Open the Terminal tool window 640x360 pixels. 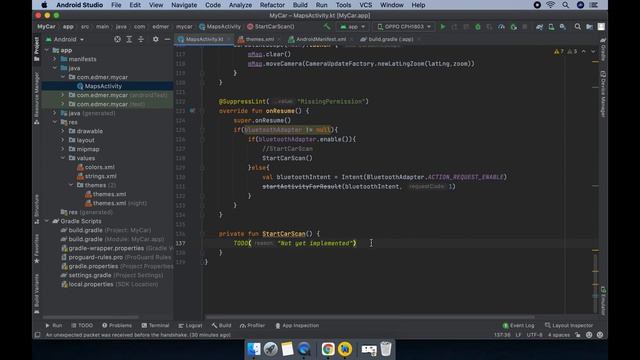(x=155, y=325)
